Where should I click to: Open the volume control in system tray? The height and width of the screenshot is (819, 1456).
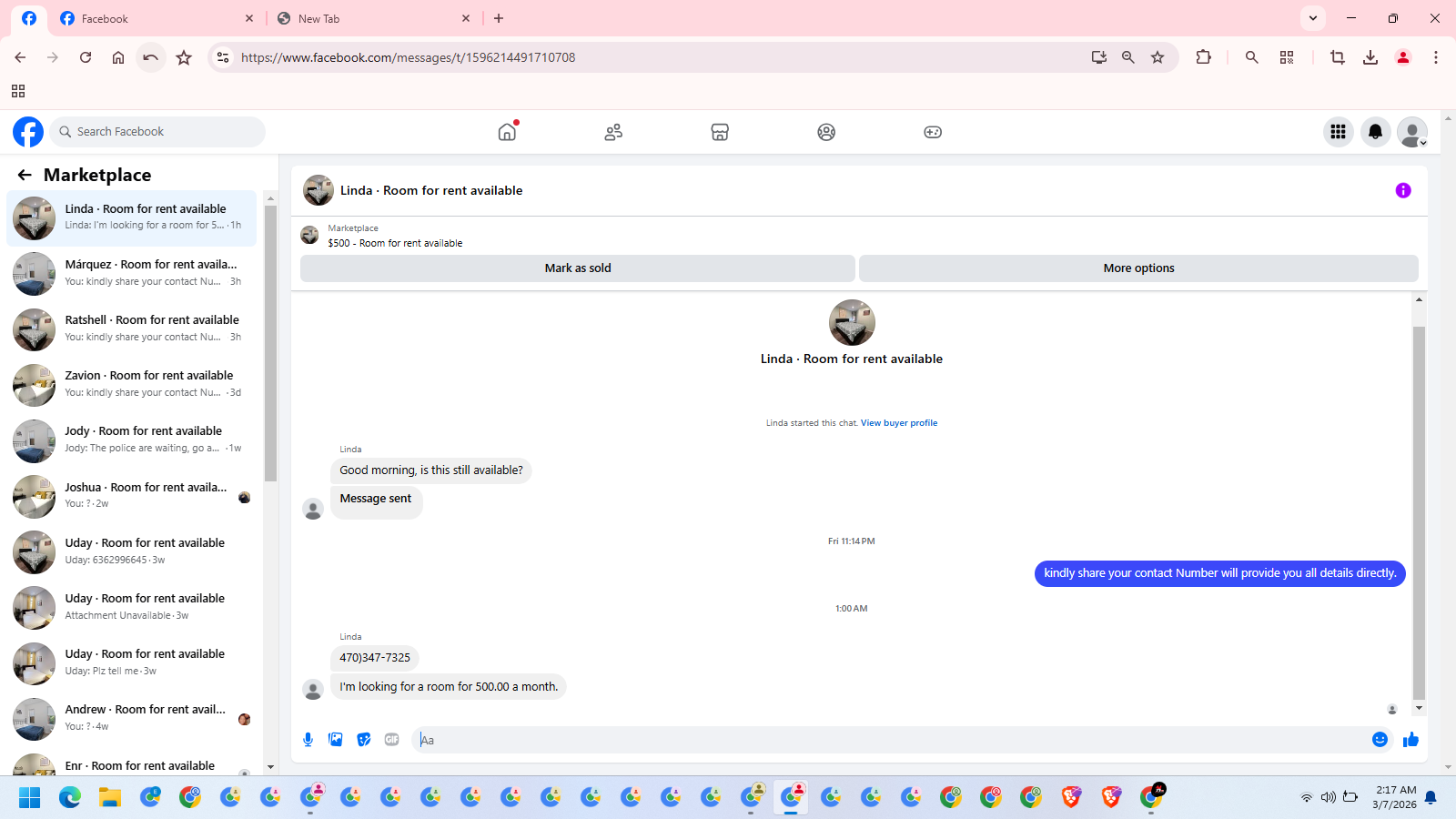[x=1329, y=798]
